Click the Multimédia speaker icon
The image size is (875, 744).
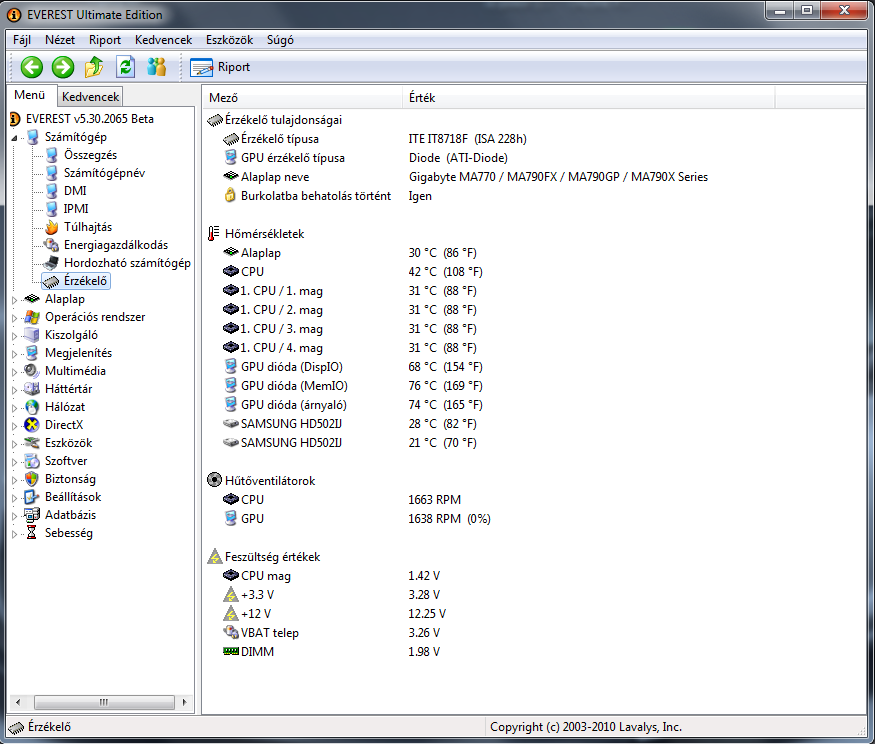(32, 371)
